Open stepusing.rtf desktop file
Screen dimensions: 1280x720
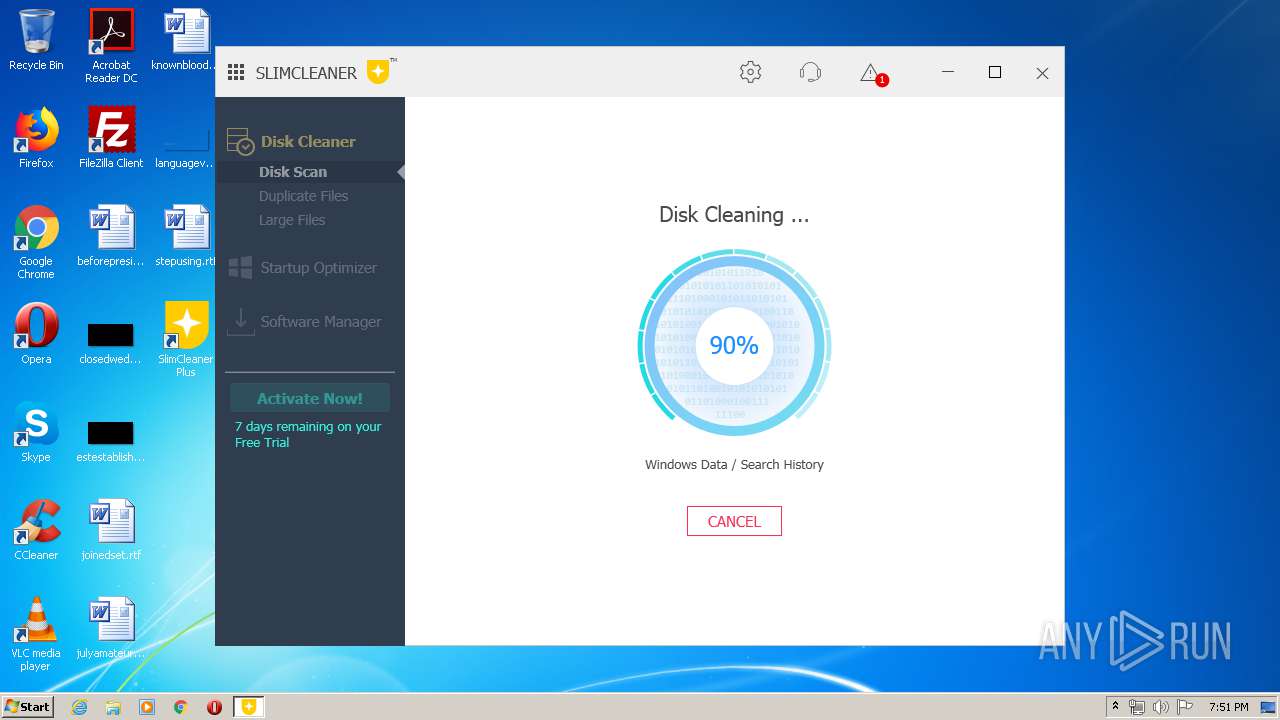click(x=186, y=236)
